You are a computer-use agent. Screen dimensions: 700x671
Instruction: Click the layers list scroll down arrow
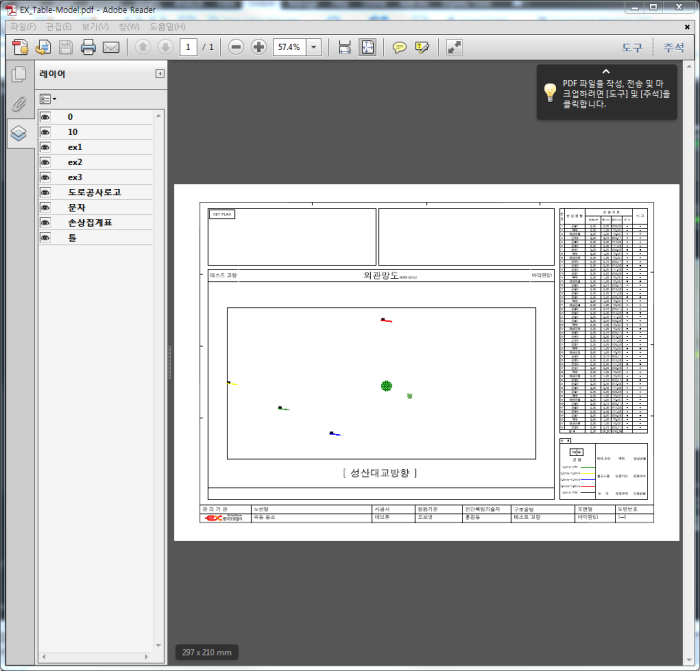point(158,646)
